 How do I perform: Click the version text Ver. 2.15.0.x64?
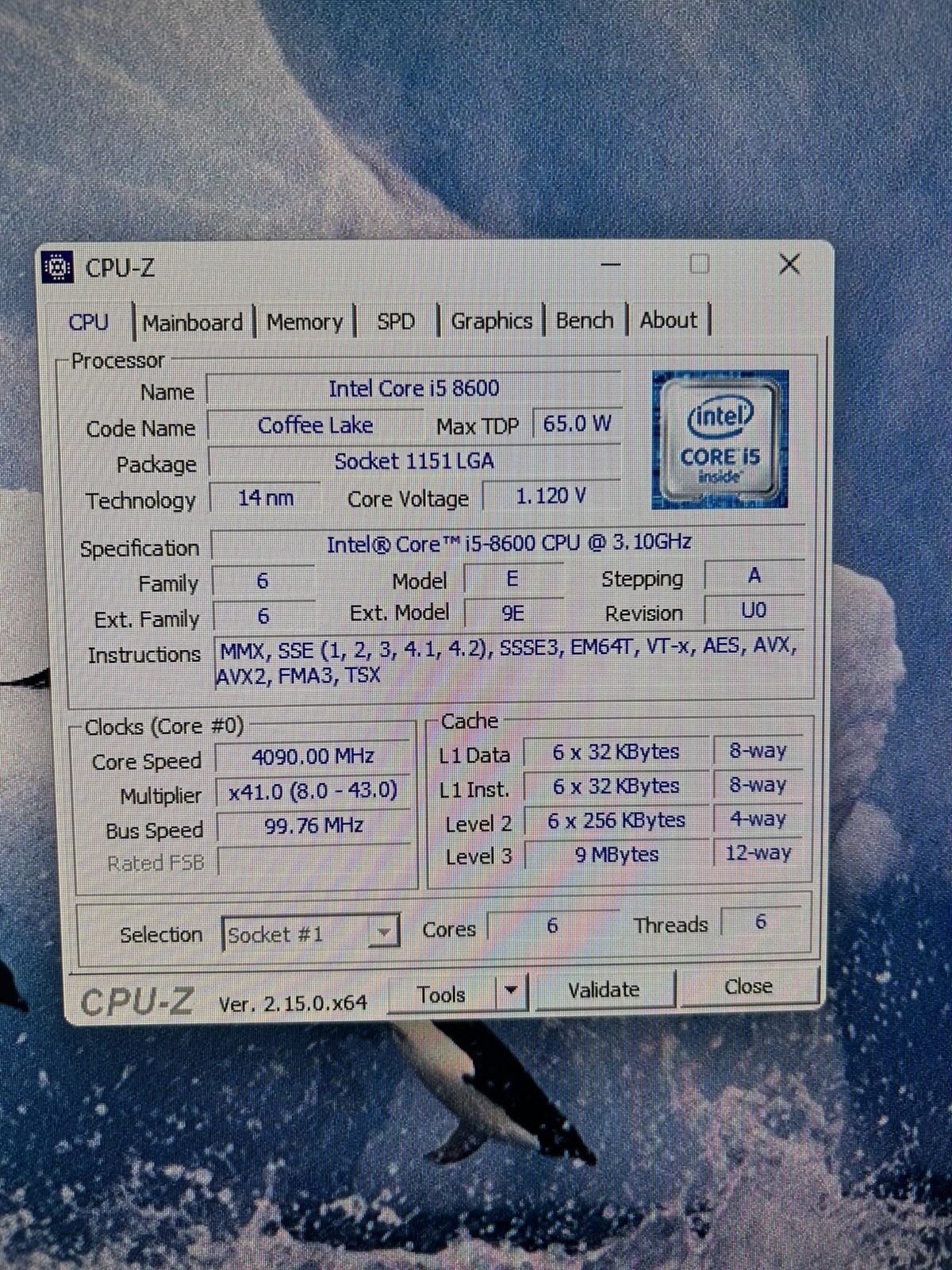[293, 1003]
